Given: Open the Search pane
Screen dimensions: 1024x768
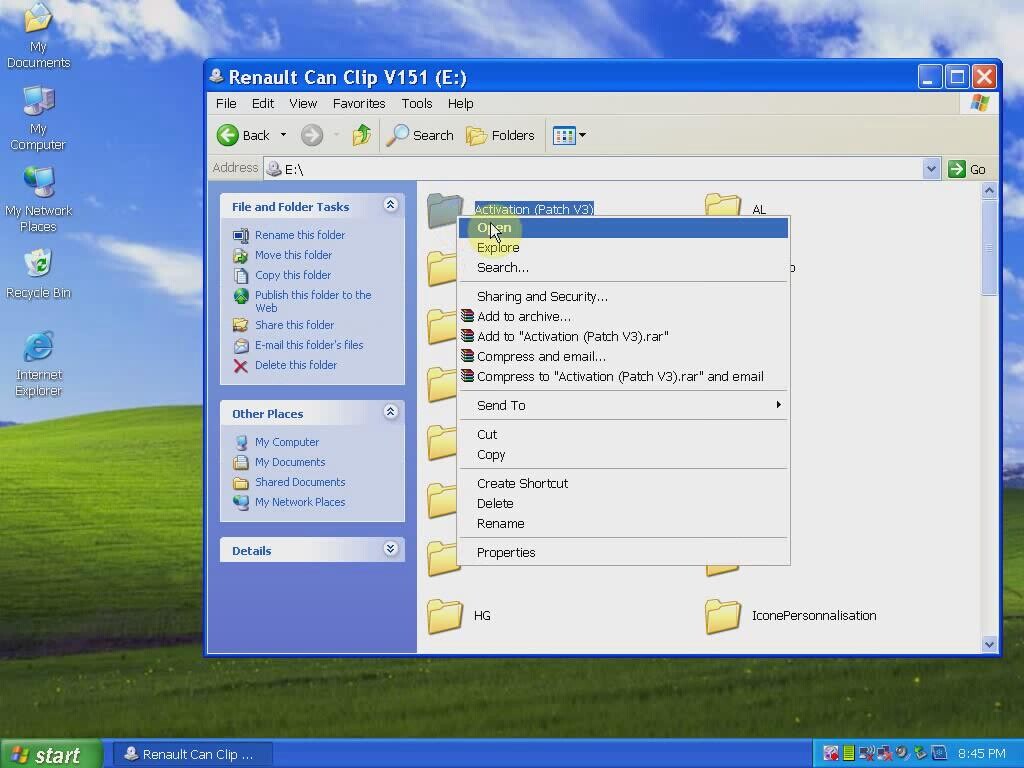Looking at the screenshot, I should point(420,135).
